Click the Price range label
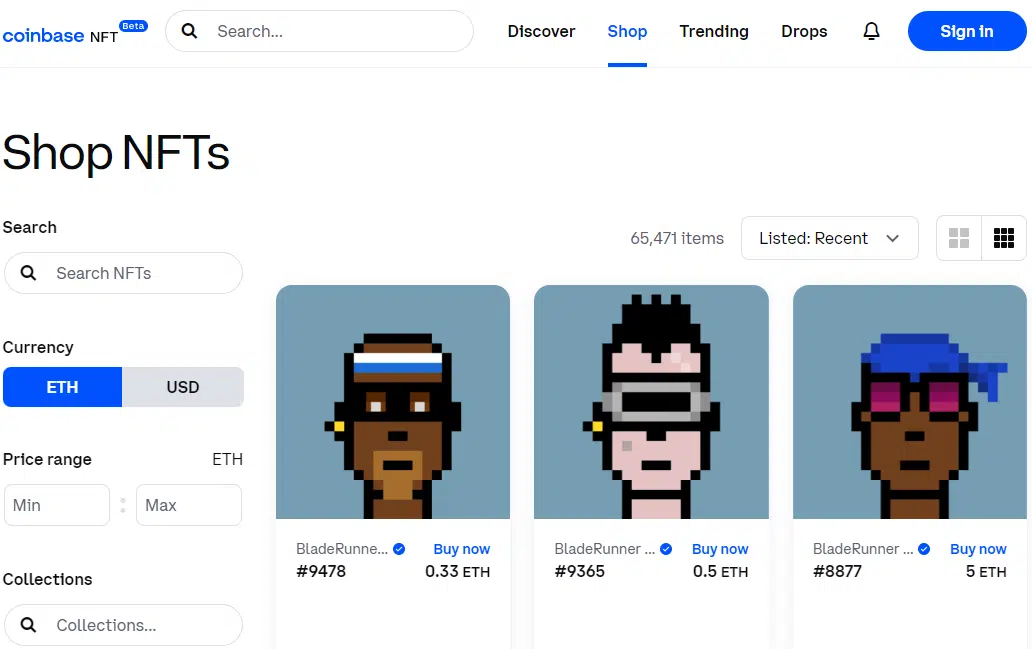Image resolution: width=1032 pixels, height=649 pixels. pyautogui.click(x=47, y=459)
